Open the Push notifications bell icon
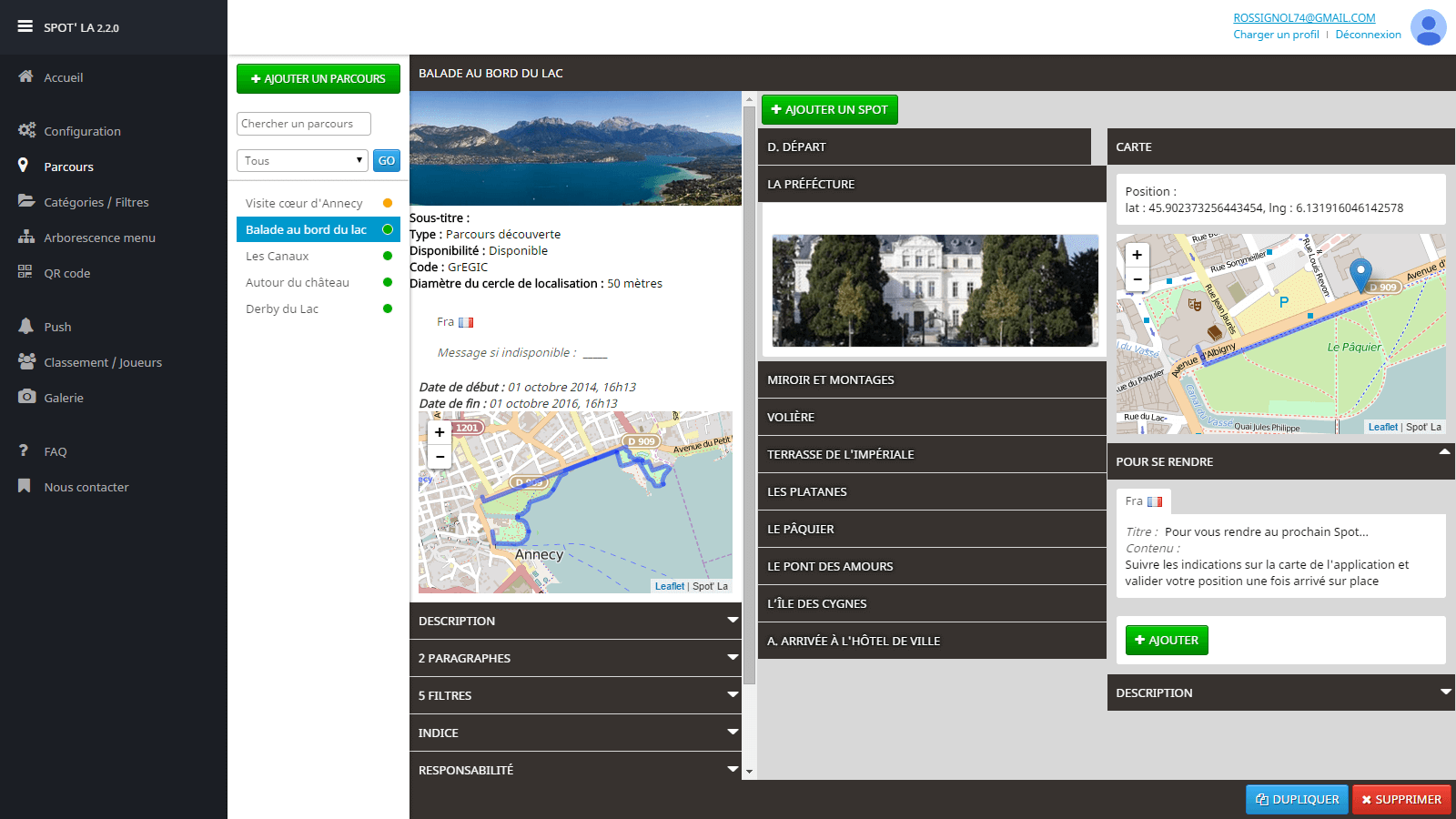 coord(25,326)
